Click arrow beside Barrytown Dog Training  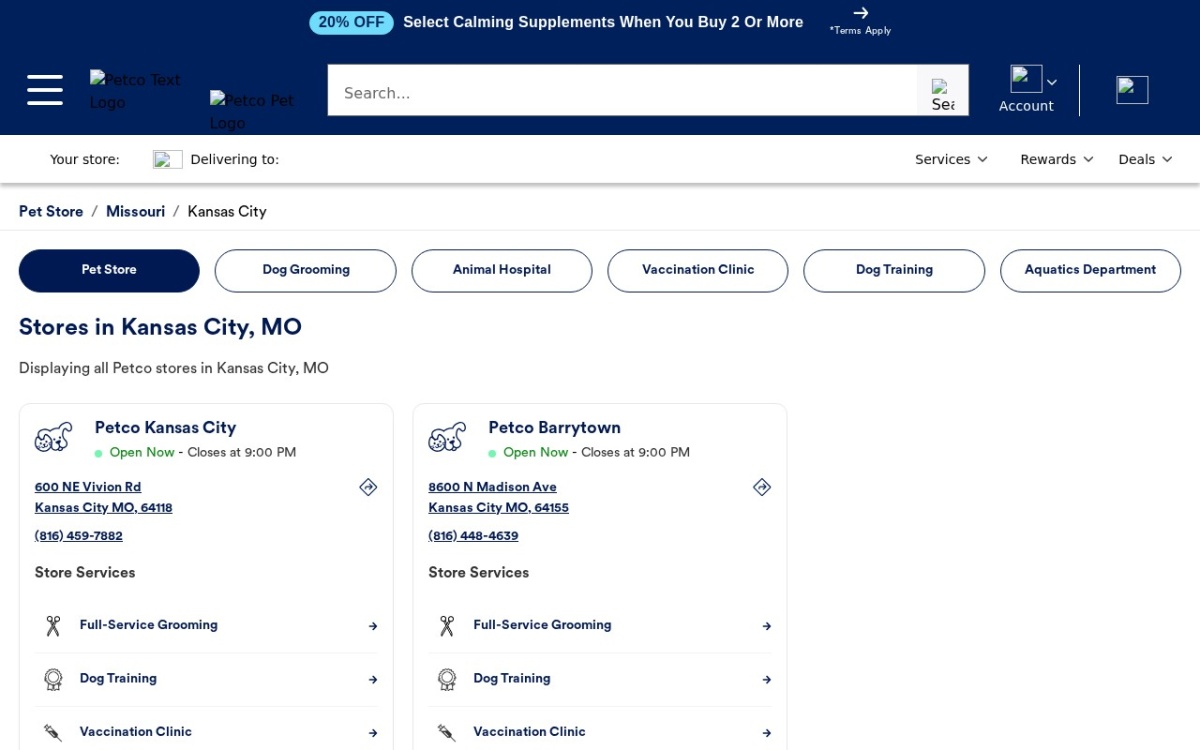[767, 679]
